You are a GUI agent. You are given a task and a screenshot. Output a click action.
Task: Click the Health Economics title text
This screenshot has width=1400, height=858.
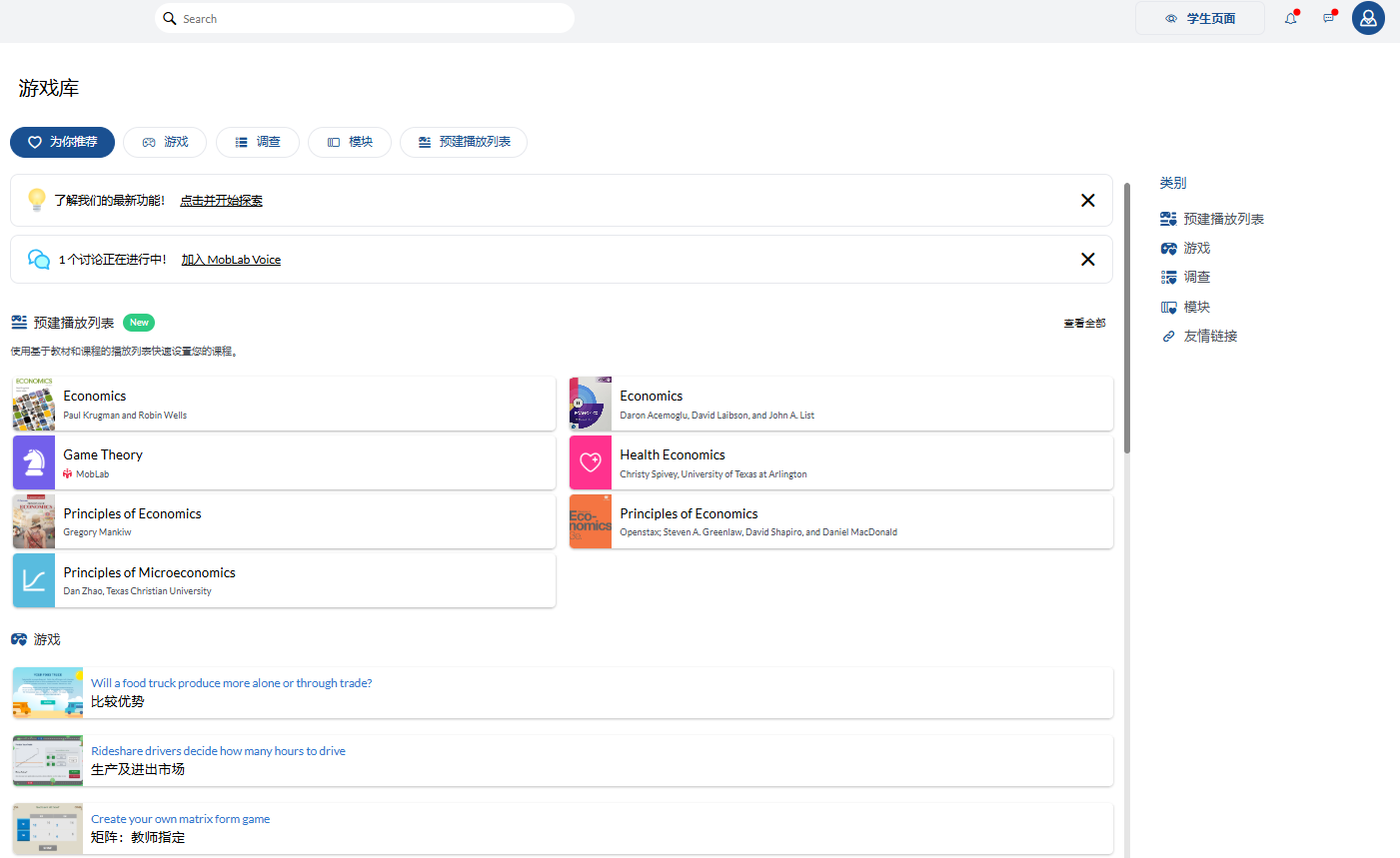click(673, 454)
